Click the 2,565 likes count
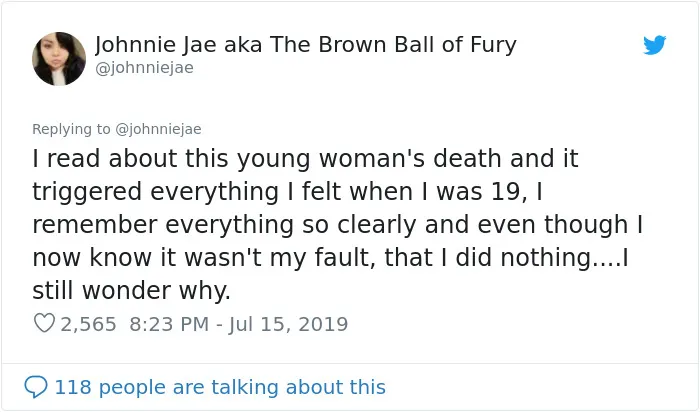The height and width of the screenshot is (412, 700). [88, 325]
